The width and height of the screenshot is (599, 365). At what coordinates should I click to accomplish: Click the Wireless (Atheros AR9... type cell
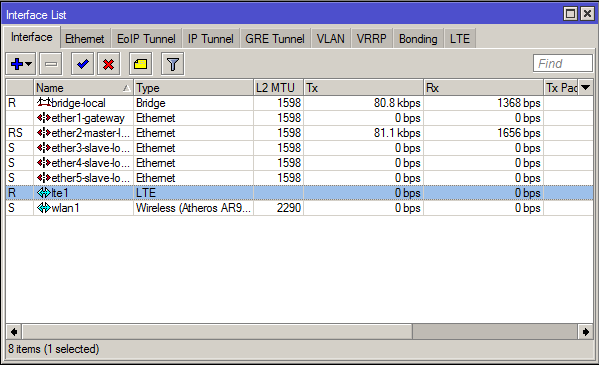point(193,208)
